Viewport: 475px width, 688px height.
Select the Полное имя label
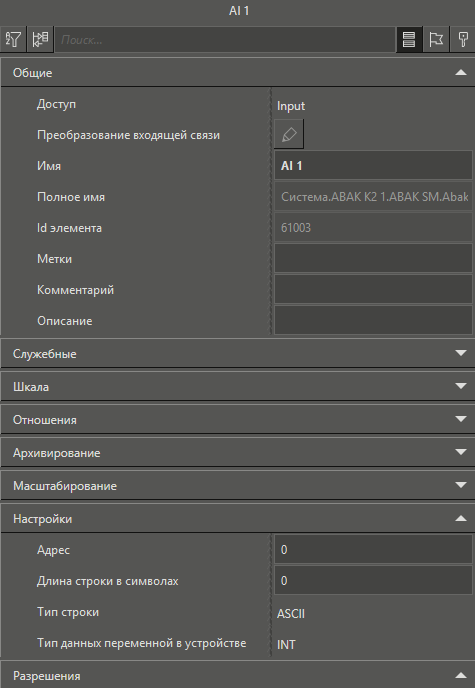tap(71, 197)
